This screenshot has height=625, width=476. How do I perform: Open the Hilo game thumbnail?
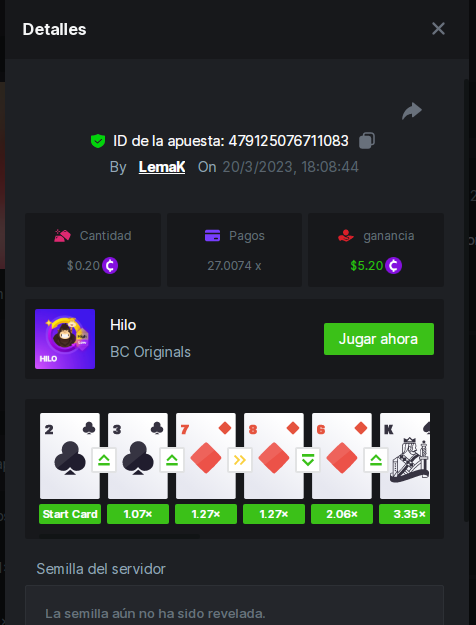click(65, 339)
